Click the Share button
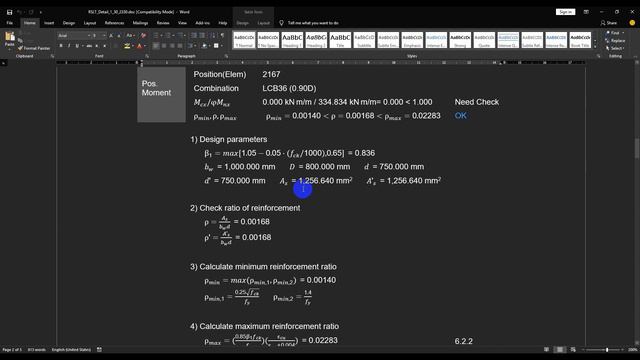Image resolution: width=640 pixels, height=360 pixels. point(609,23)
